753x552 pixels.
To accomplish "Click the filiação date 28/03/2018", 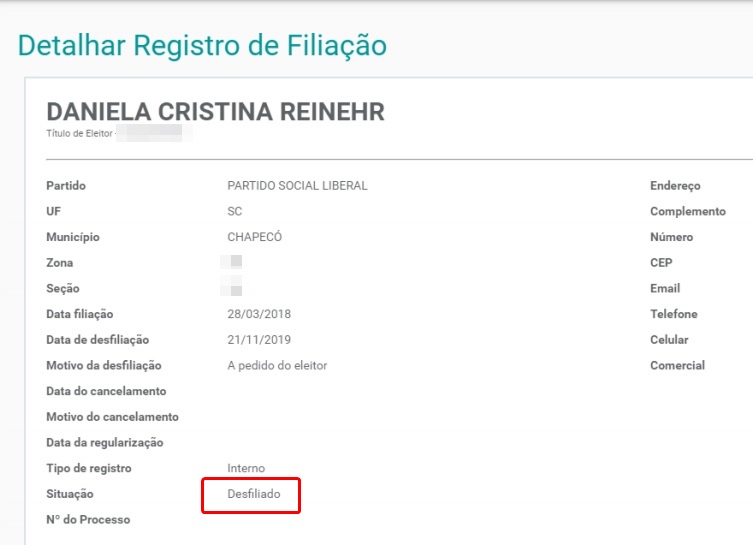I will [x=259, y=315].
